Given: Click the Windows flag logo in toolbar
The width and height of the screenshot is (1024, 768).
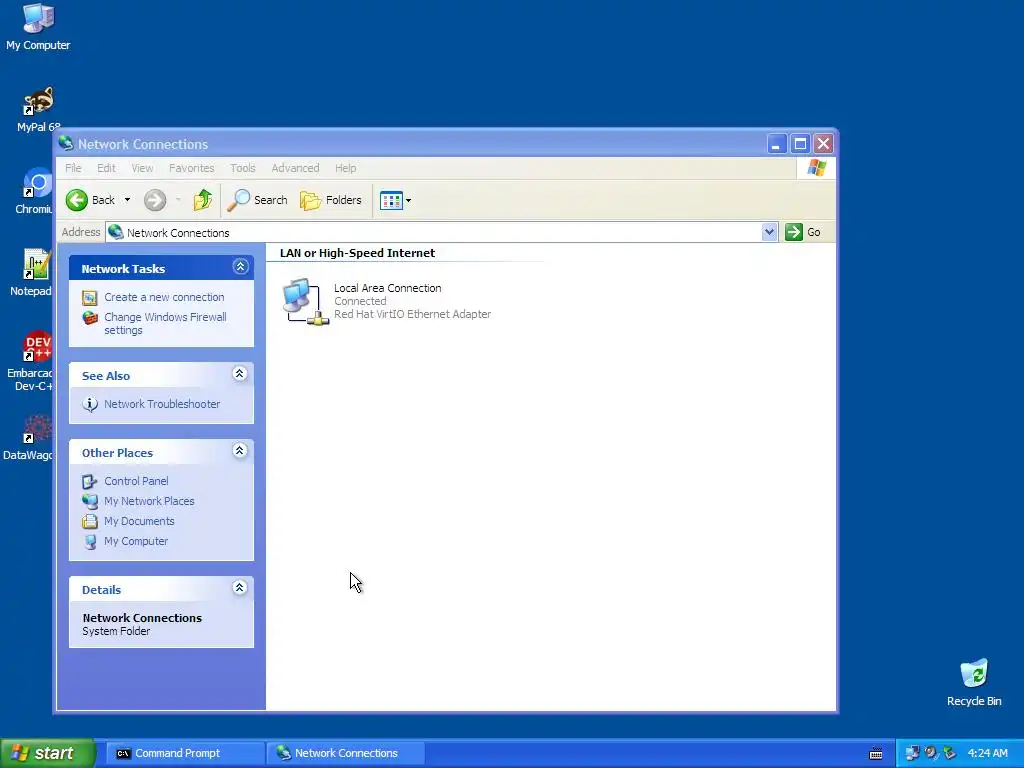Looking at the screenshot, I should point(816,168).
